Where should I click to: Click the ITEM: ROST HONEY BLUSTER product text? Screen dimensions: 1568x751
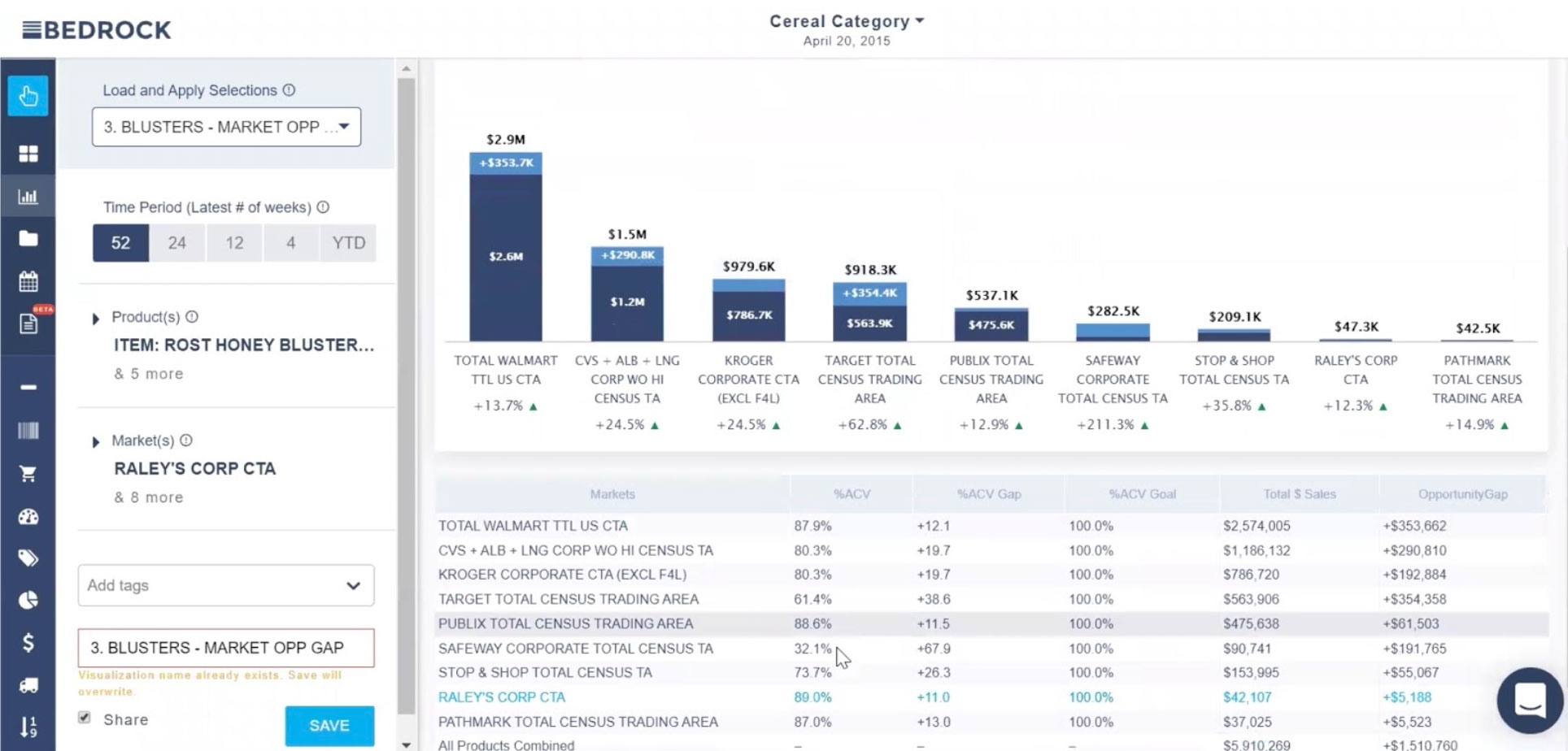(x=244, y=345)
